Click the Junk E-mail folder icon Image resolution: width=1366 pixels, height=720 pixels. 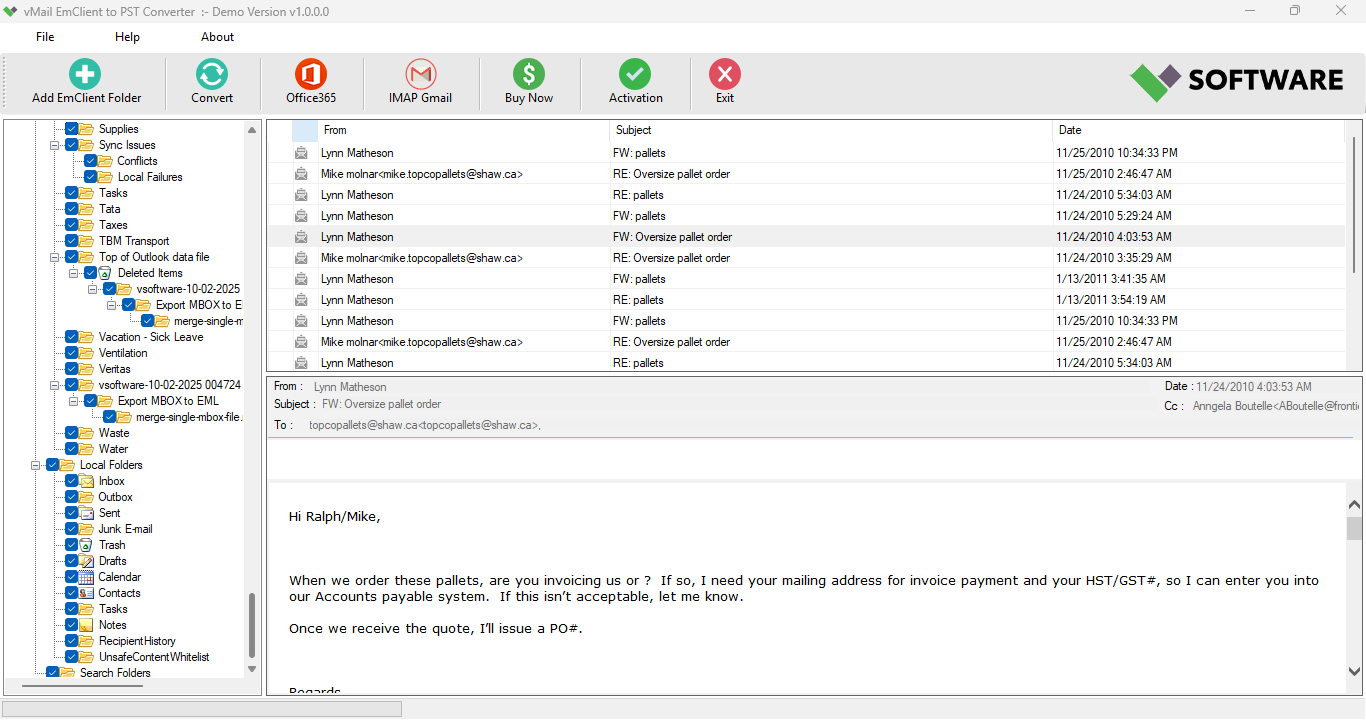point(87,529)
